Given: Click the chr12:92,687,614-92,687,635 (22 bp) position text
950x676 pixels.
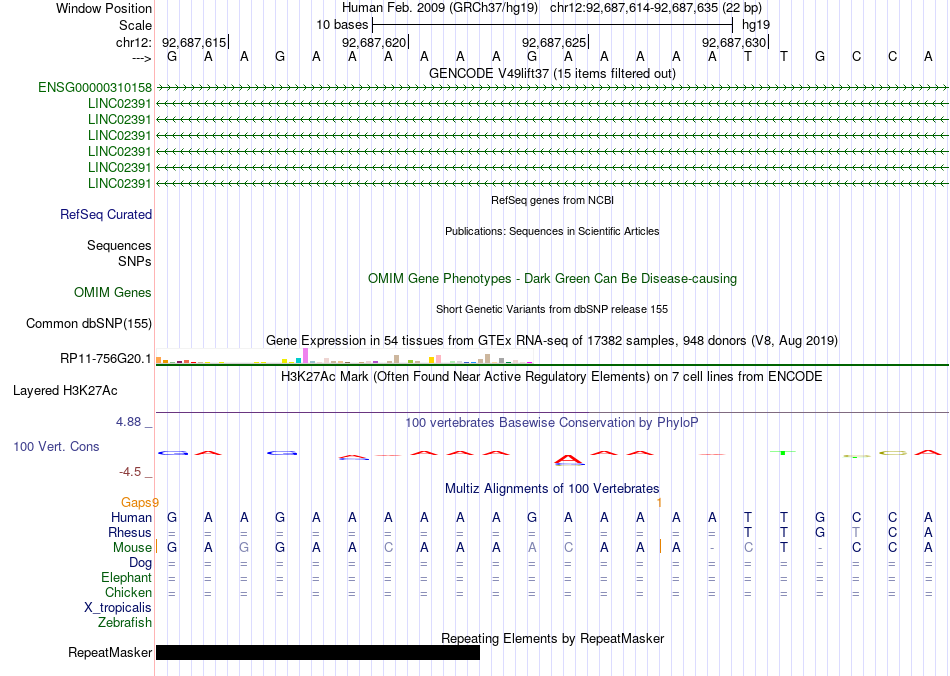Looking at the screenshot, I should (656, 8).
